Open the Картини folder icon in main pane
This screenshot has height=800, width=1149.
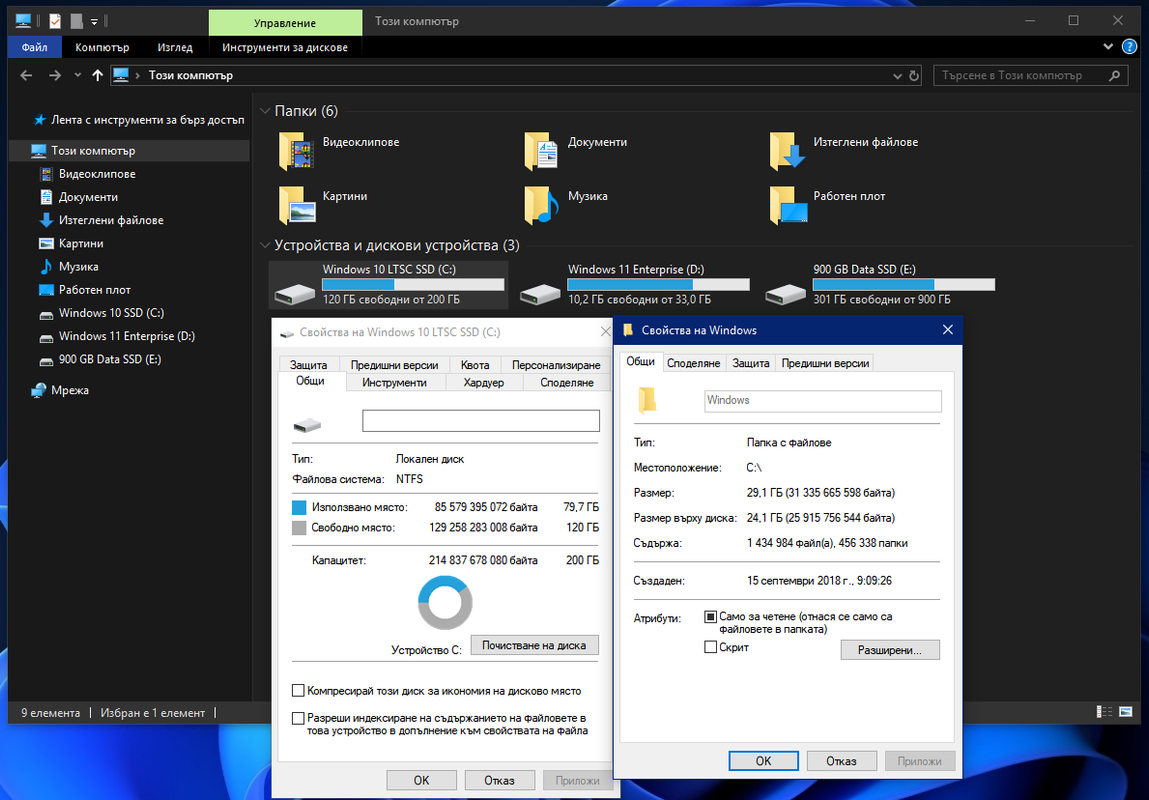[x=296, y=205]
